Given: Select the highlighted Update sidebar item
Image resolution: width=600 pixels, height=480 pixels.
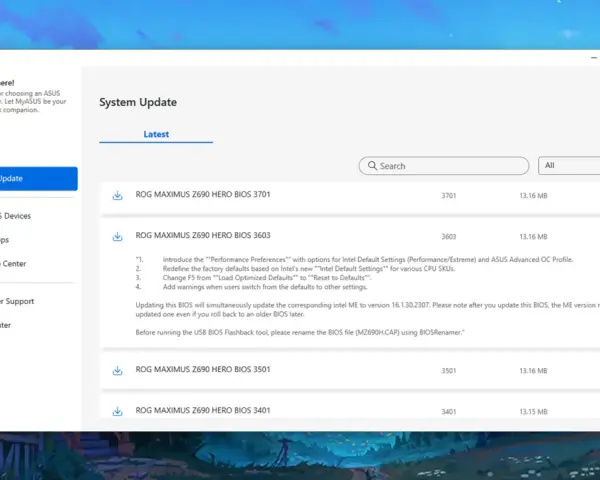Looking at the screenshot, I should point(39,178).
